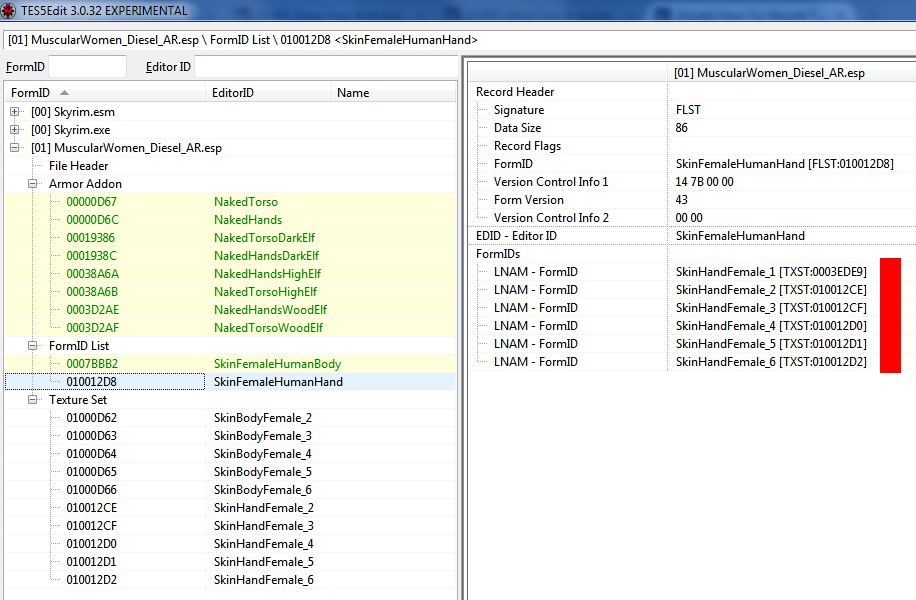Click the TES5Edit app icon in title bar

[x=8, y=11]
